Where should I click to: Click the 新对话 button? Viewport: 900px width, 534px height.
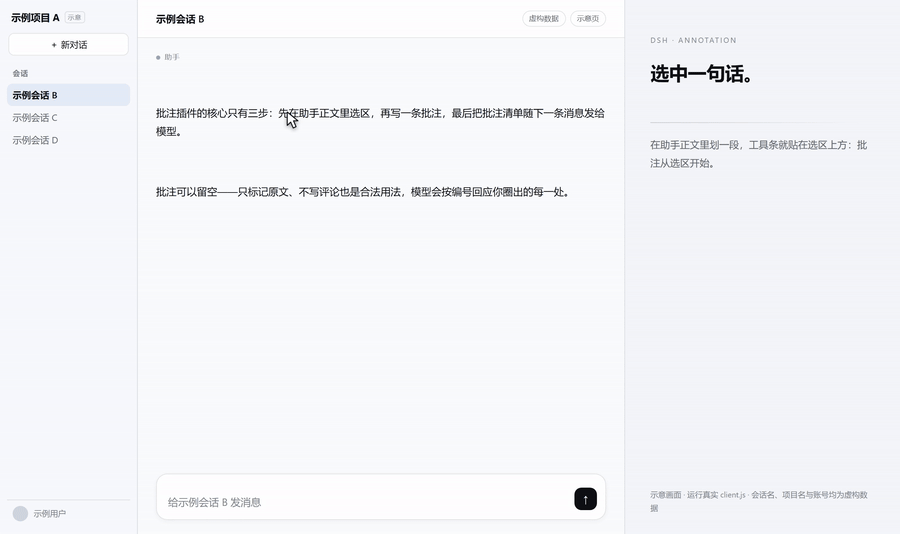point(68,45)
